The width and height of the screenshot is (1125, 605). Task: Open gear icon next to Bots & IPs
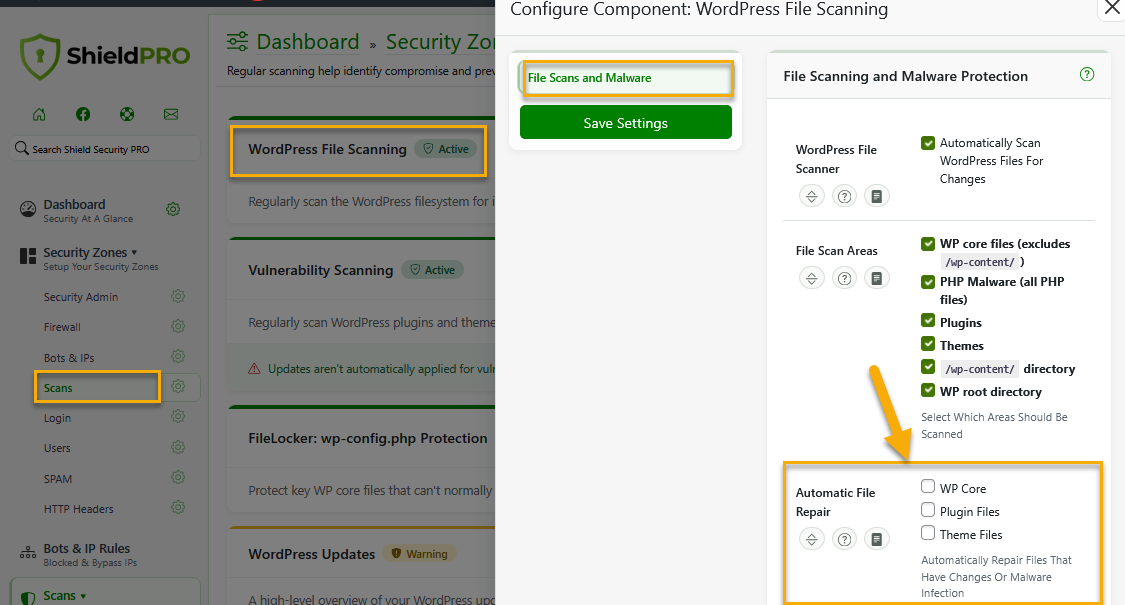click(178, 357)
